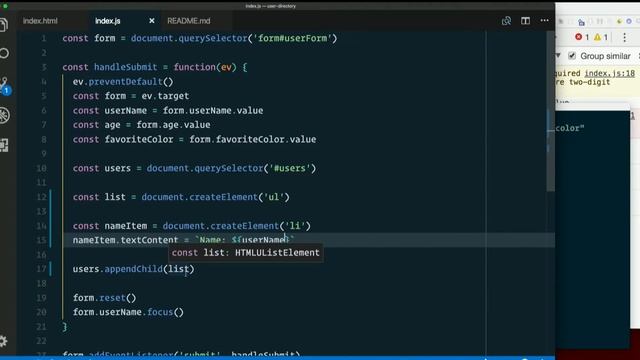Click 'form.age.value' on line 7
The image size is (640, 360).
[x=173, y=125]
